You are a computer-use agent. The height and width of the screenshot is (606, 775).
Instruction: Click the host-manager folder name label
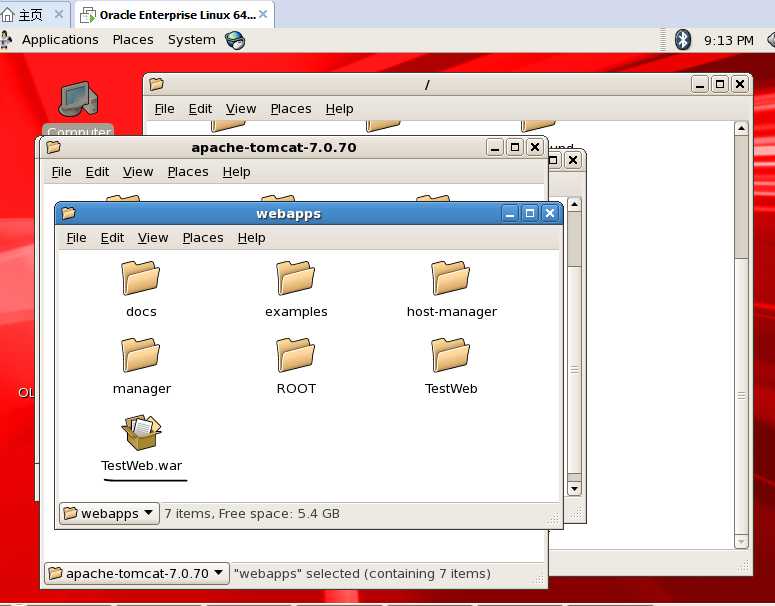452,311
